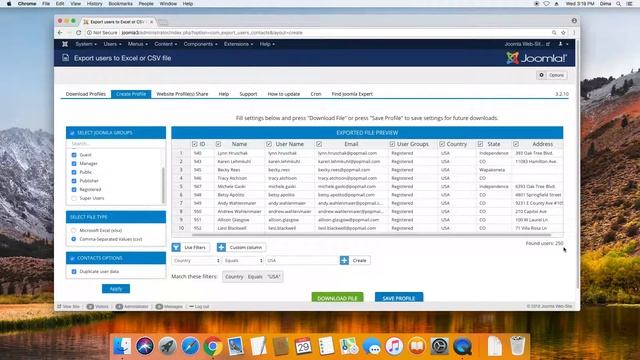Open the Trash in the Dock
This screenshot has width=640, height=360.
[517, 346]
